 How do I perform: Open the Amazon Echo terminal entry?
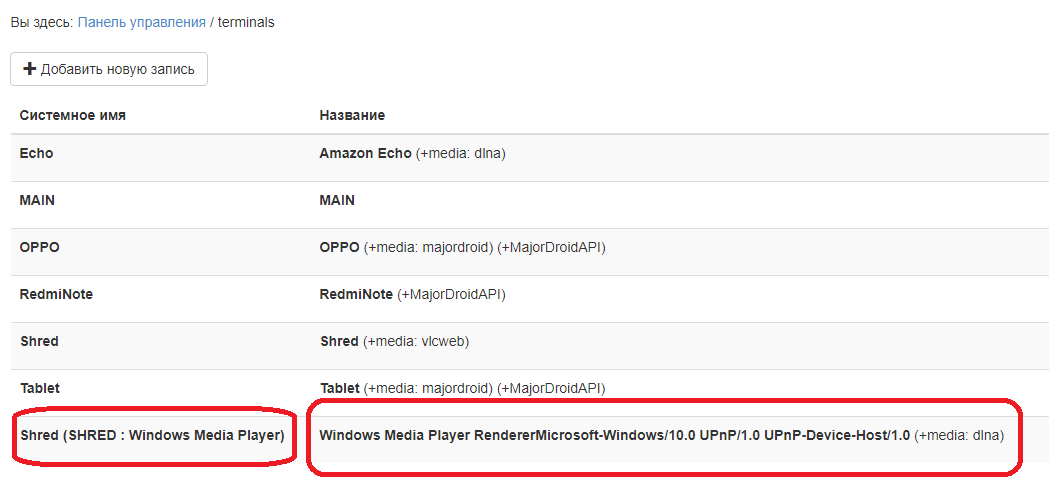tap(365, 153)
